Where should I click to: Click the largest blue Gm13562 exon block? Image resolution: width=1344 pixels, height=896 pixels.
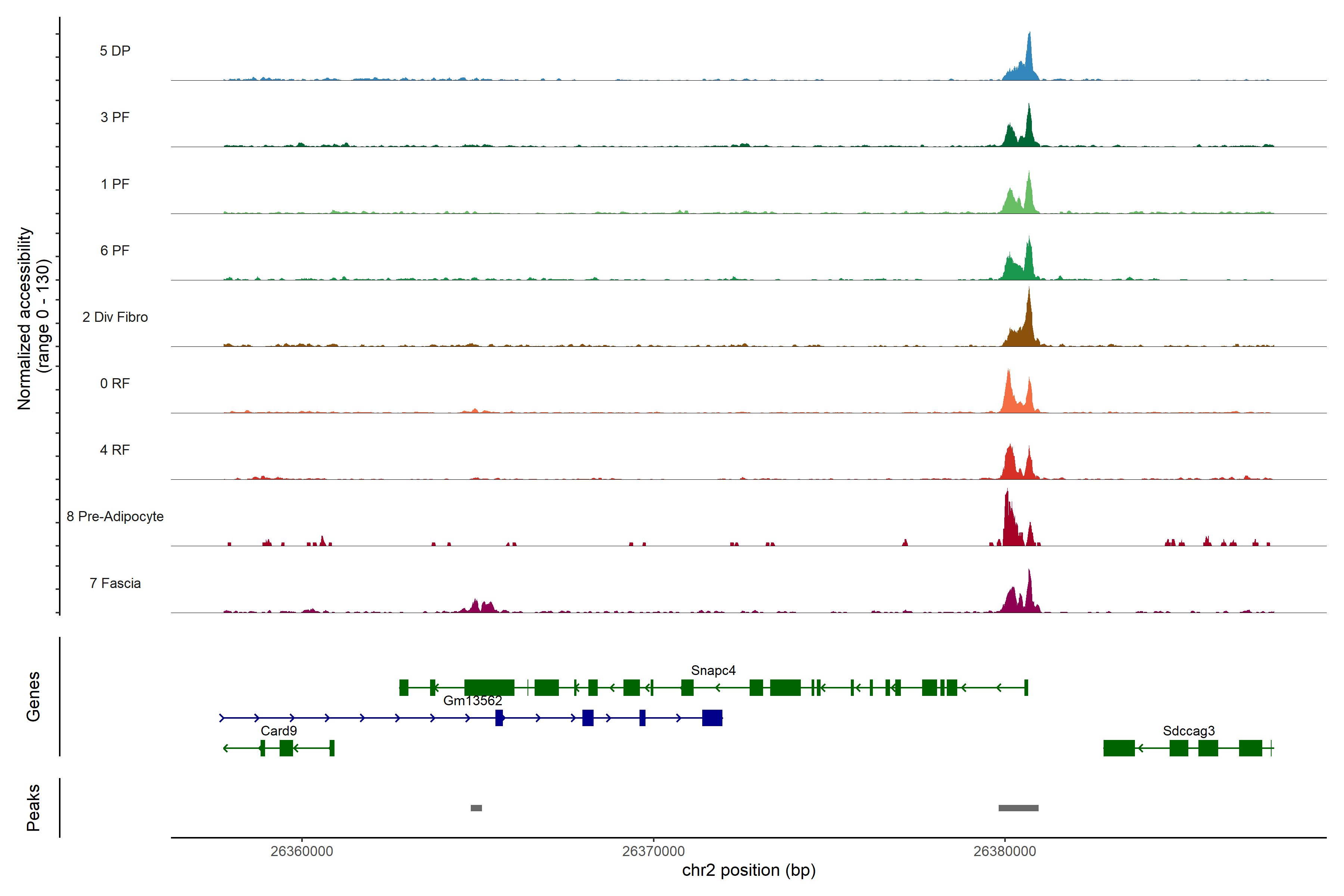712,718
